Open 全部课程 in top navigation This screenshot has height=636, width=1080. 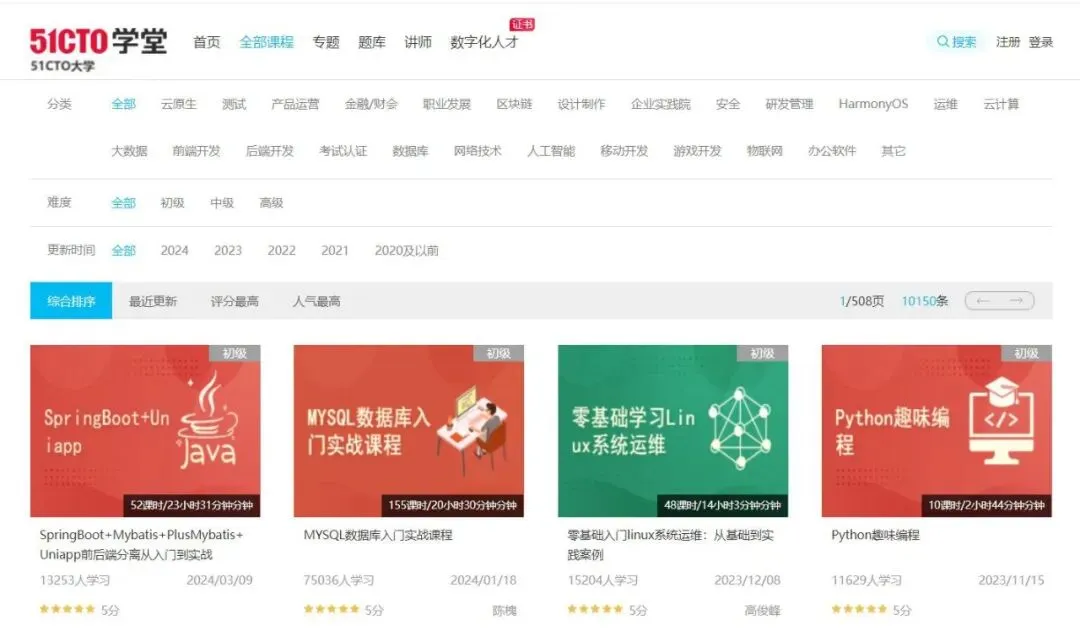pos(267,42)
